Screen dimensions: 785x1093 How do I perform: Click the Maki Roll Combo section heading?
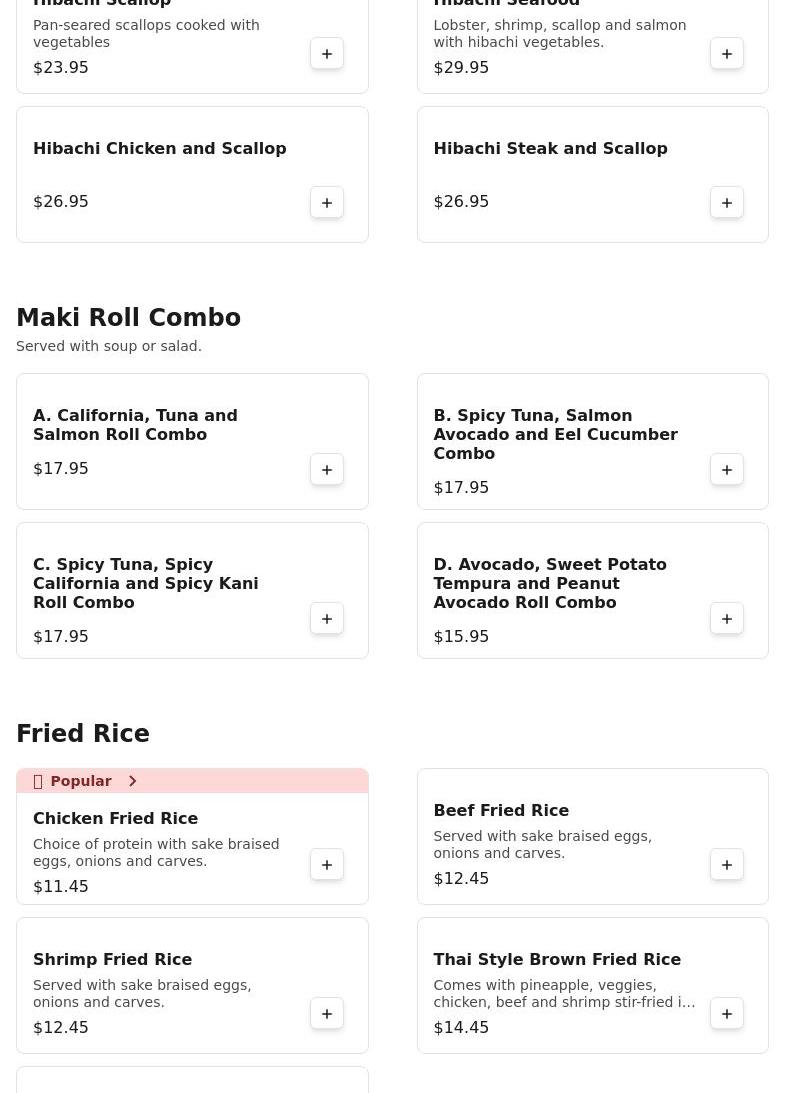pos(128,318)
